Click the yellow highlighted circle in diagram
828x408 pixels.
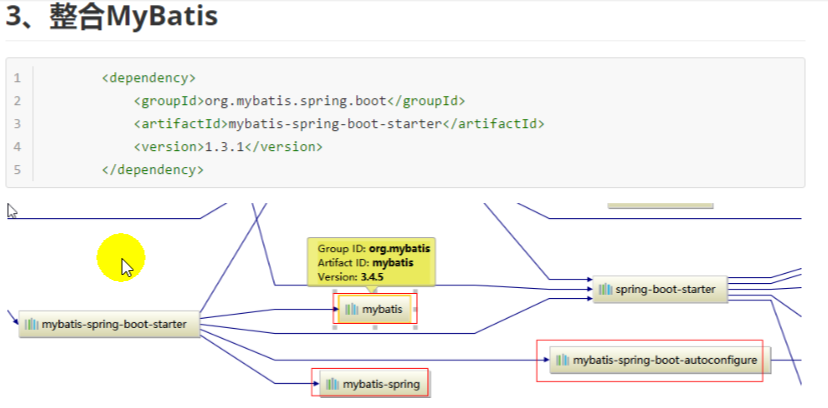pos(122,257)
